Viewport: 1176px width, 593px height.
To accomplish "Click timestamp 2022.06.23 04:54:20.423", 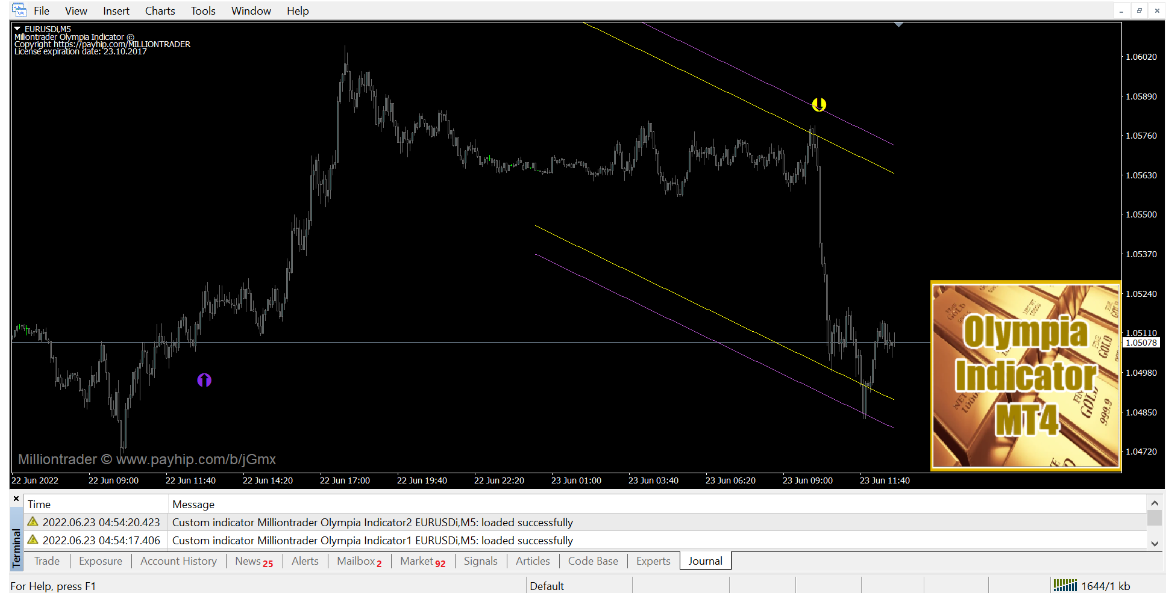I will 101,523.
